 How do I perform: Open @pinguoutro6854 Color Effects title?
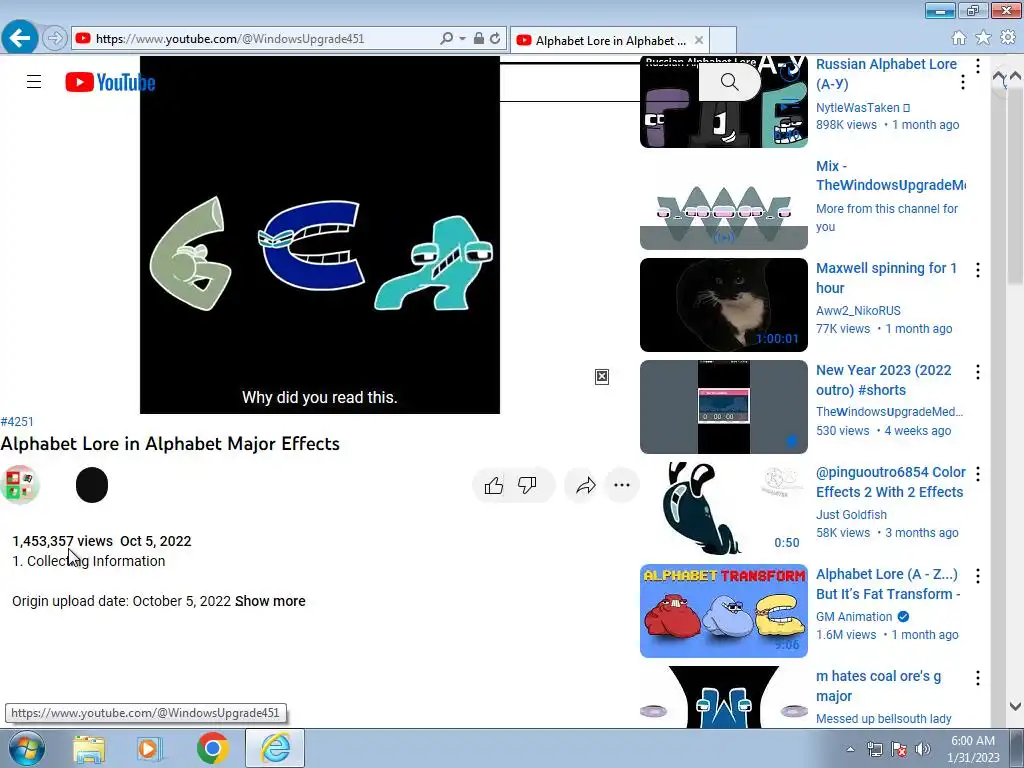(890, 482)
